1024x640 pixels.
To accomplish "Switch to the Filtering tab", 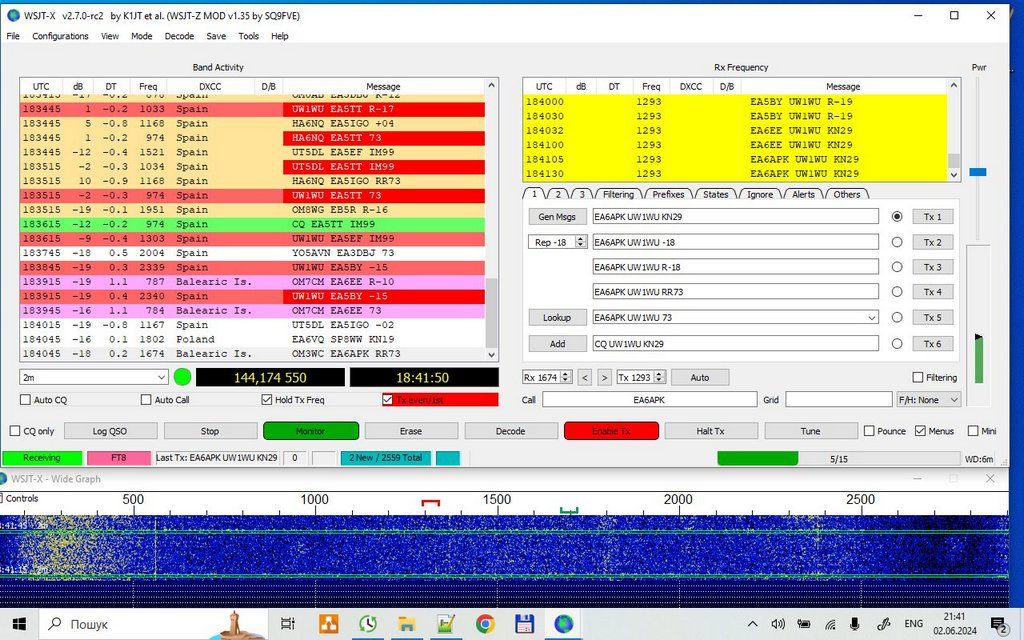I will pos(618,194).
